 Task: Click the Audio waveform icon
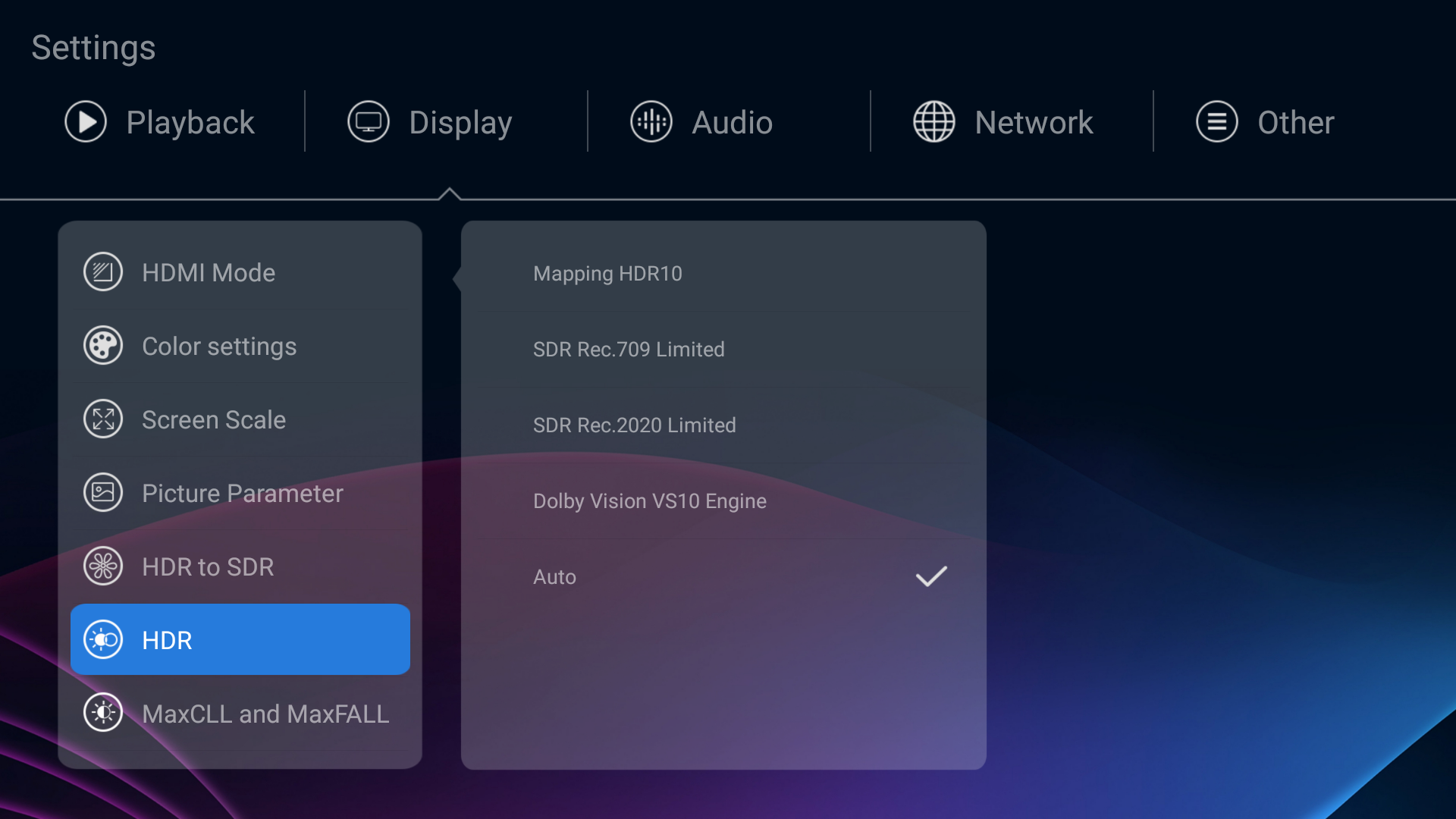[x=651, y=122]
